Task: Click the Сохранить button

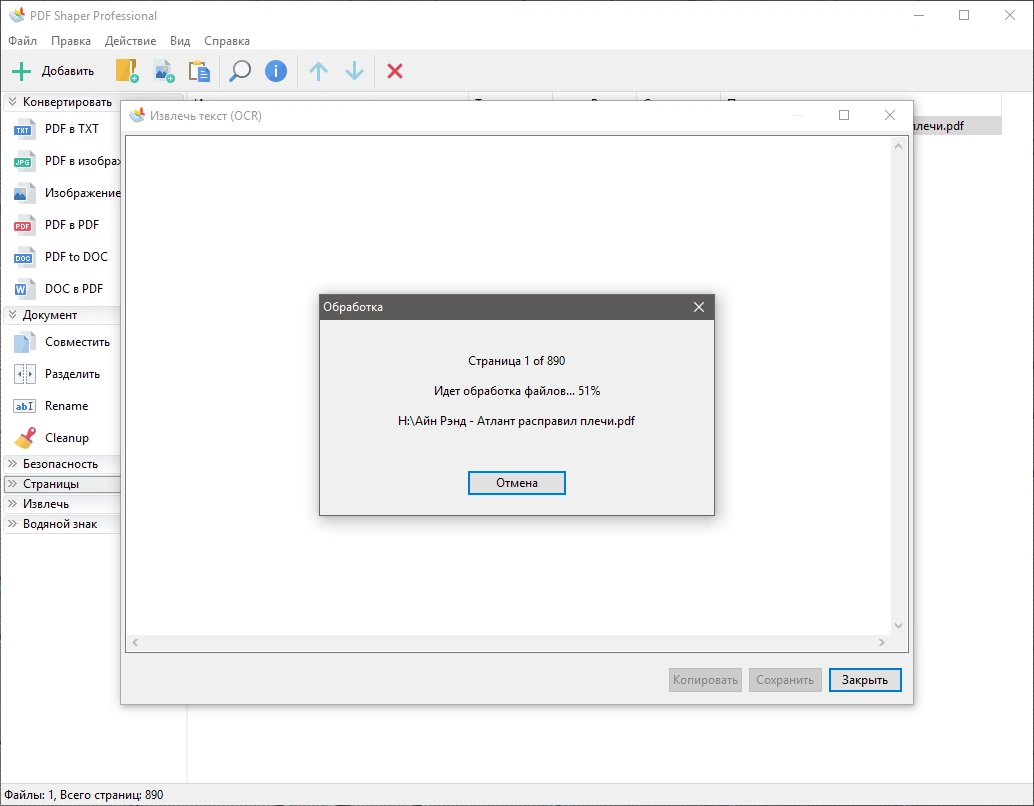Action: (x=785, y=680)
